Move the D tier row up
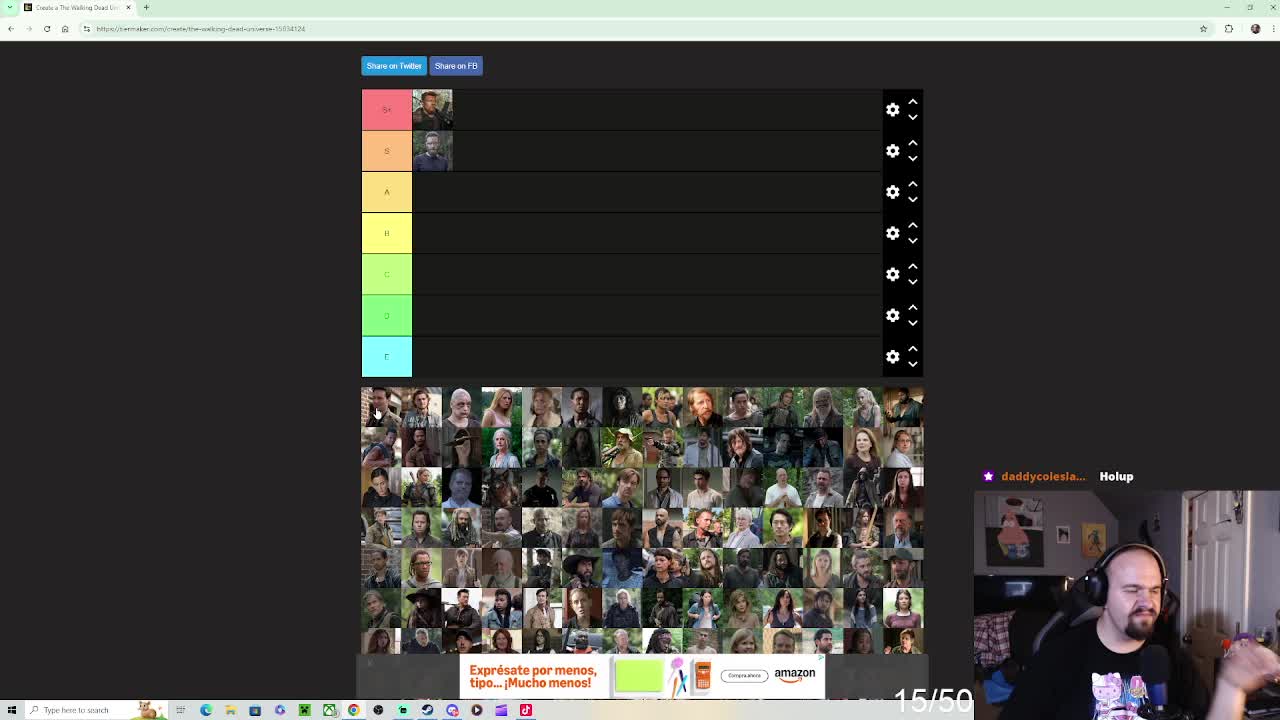This screenshot has height=720, width=1280. click(x=912, y=308)
